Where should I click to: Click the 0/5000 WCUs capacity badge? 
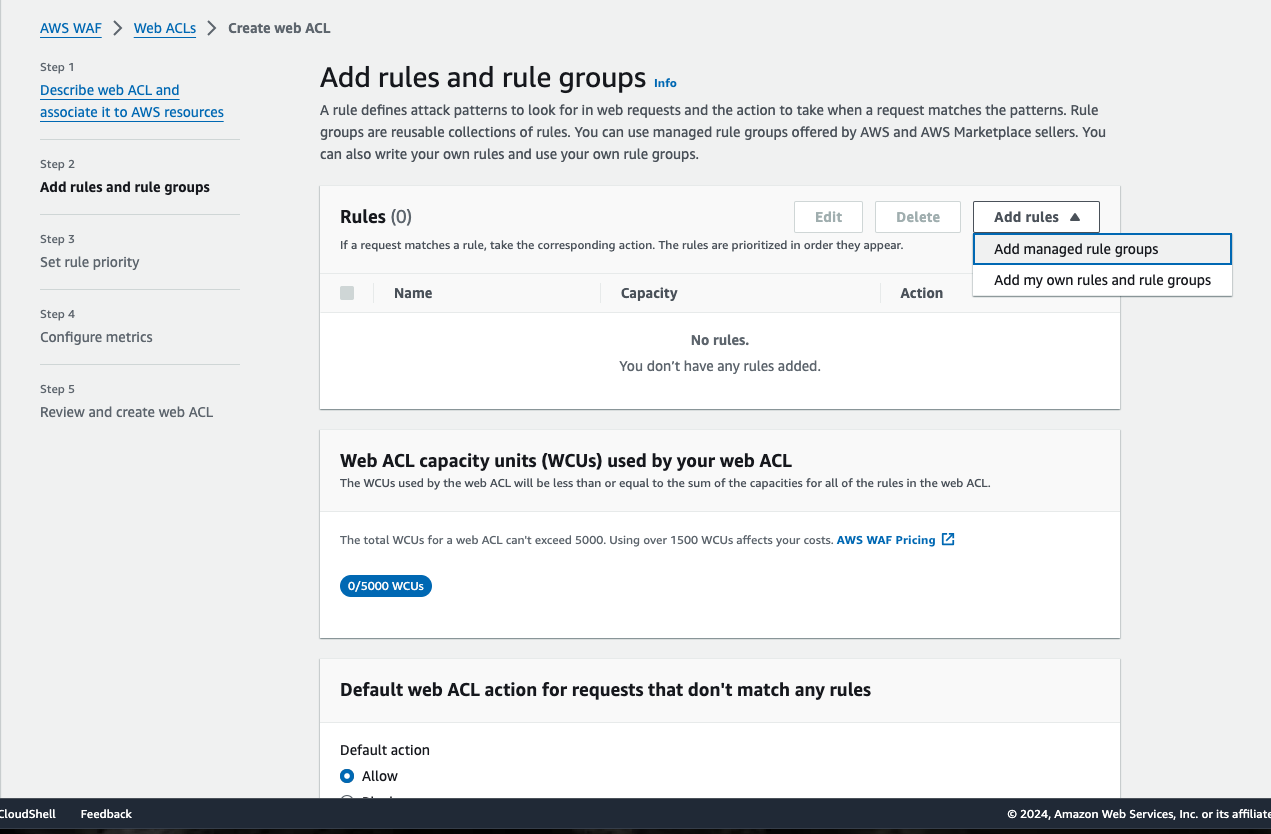click(x=386, y=586)
